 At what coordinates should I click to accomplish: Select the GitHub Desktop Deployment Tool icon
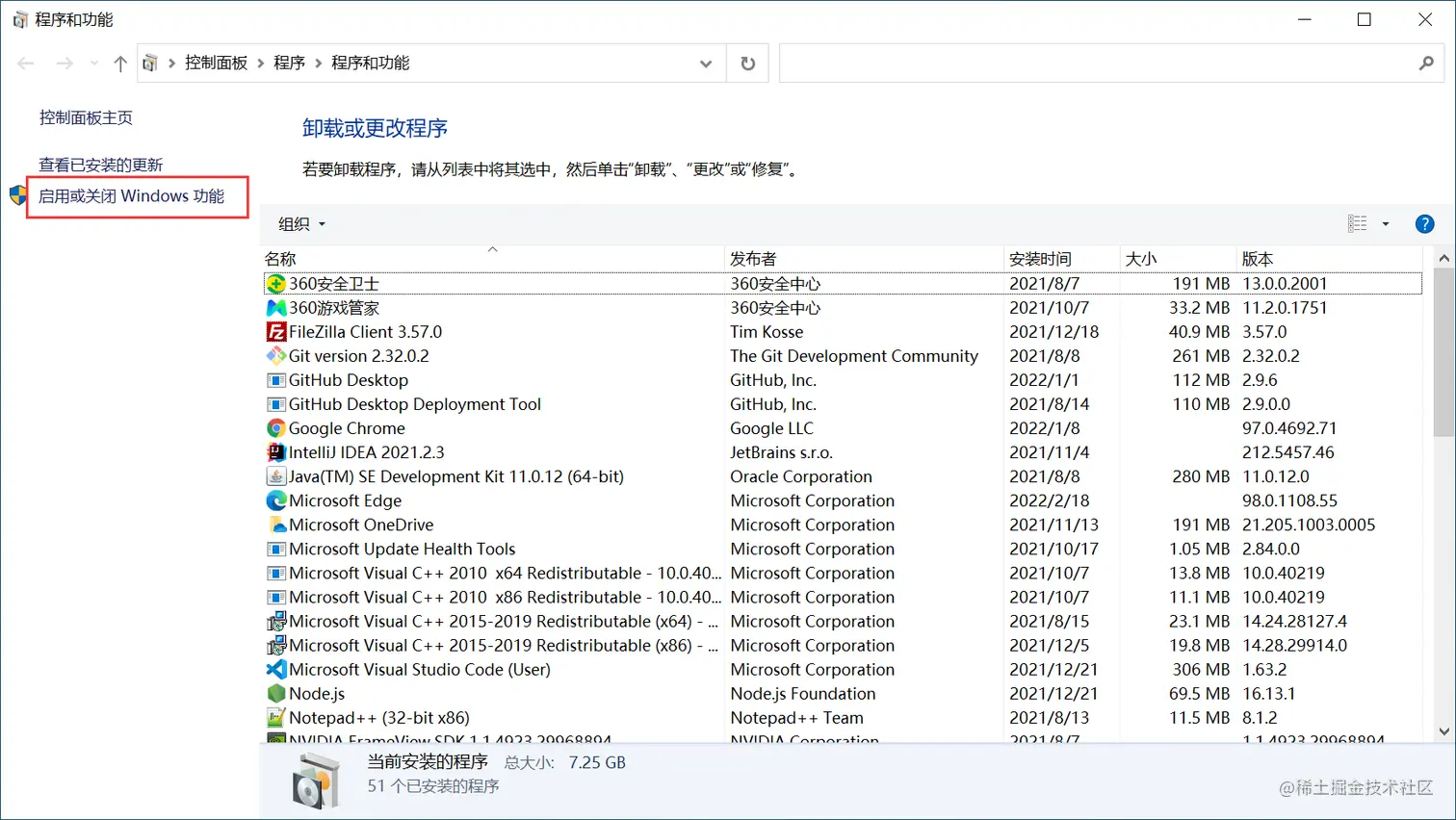tap(276, 404)
